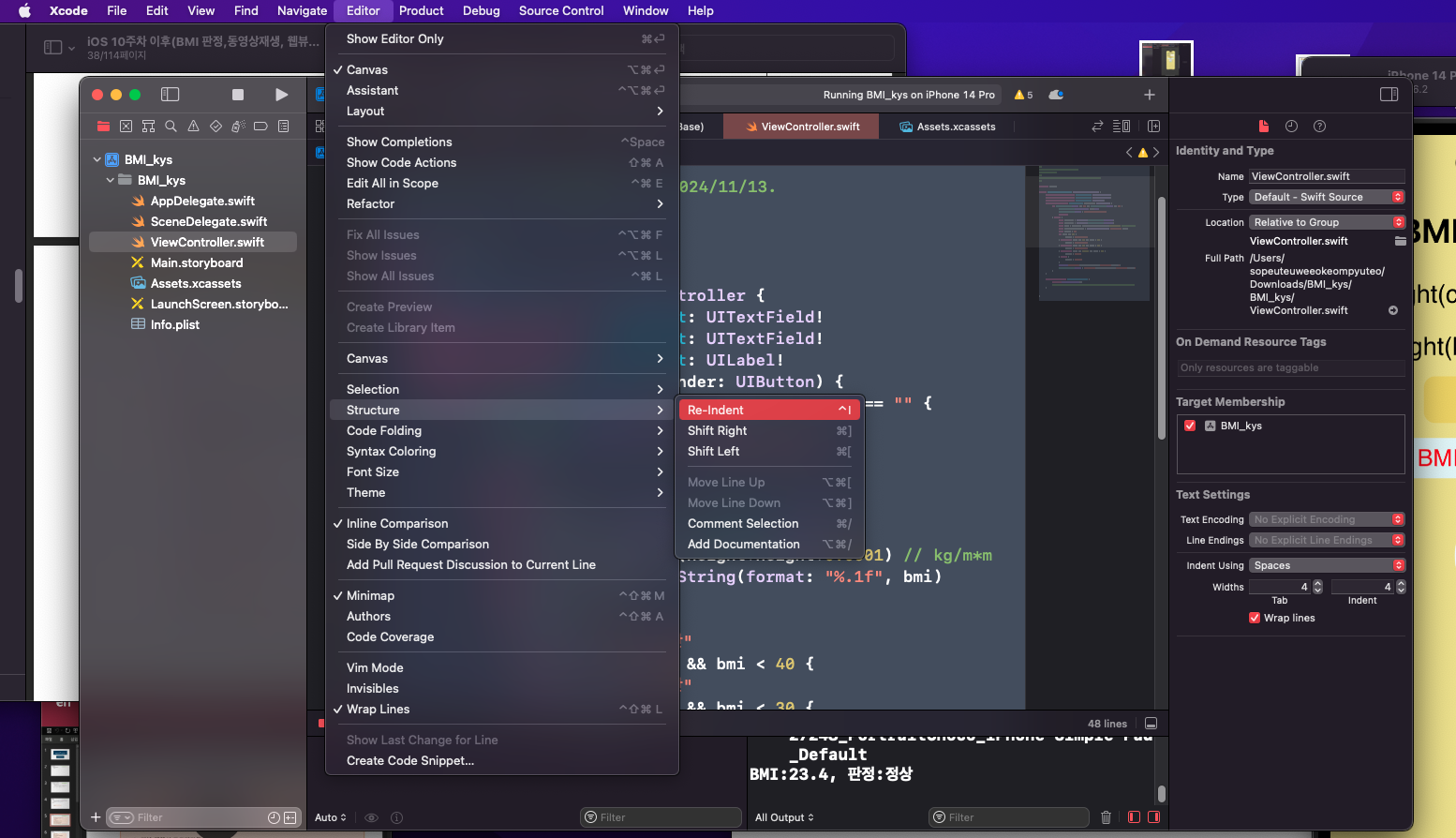Stop the running BMI_kys app
The height and width of the screenshot is (838, 1456).
238,95
